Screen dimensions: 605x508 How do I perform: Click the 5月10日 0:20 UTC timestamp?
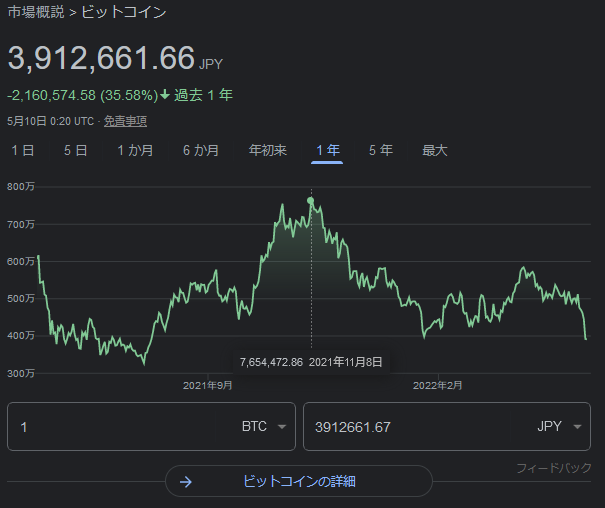point(51,122)
